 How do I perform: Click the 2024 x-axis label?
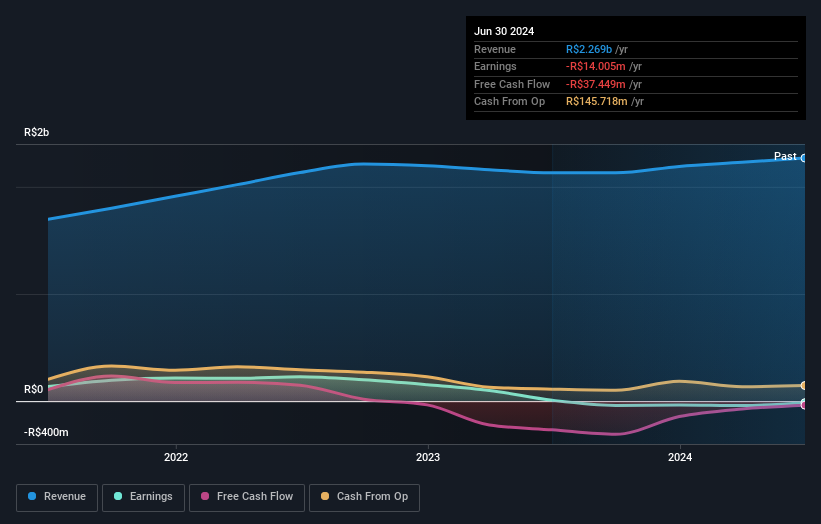[x=680, y=457]
